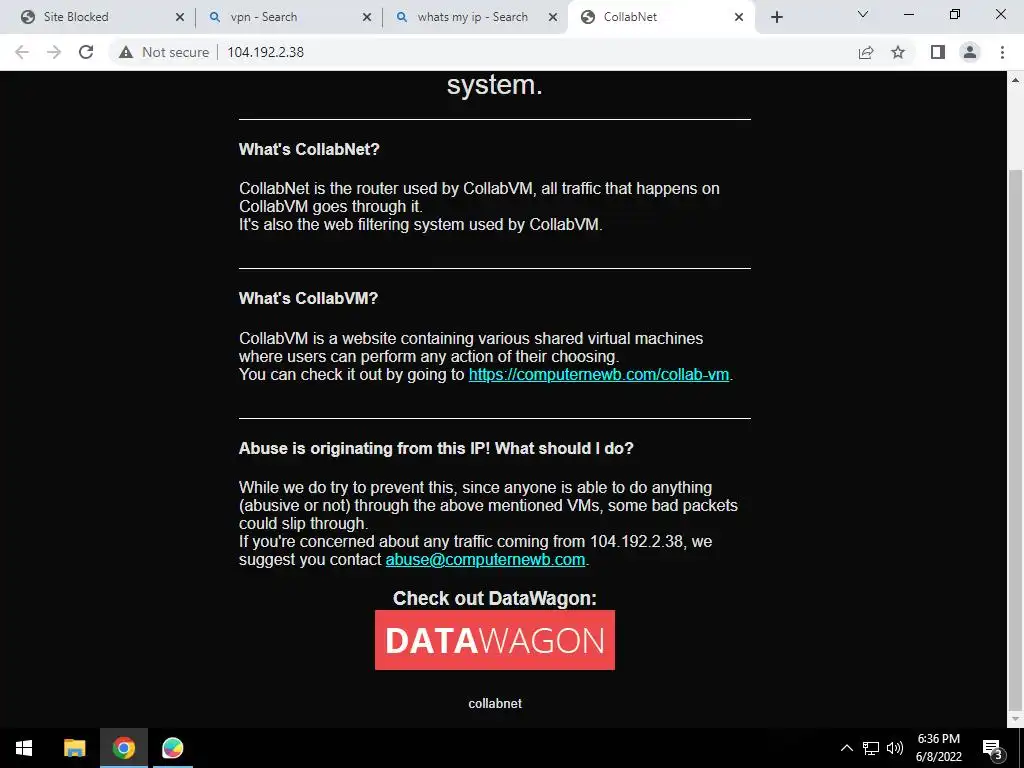Open the tab search dropdown
The height and width of the screenshot is (768, 1024).
[863, 14]
